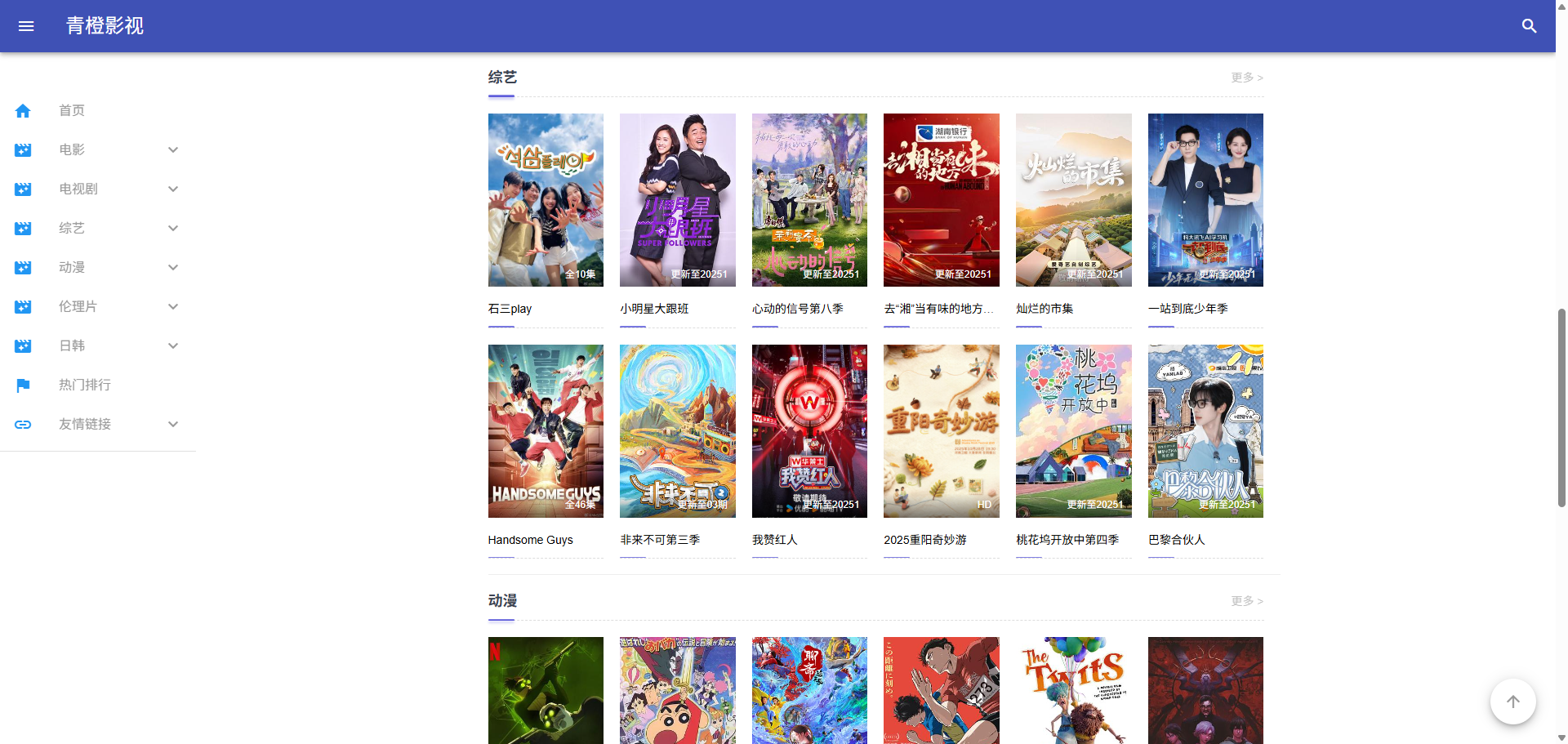Click the flag icon for 热门排行
Viewport: 1568px width, 744px height.
pos(23,385)
